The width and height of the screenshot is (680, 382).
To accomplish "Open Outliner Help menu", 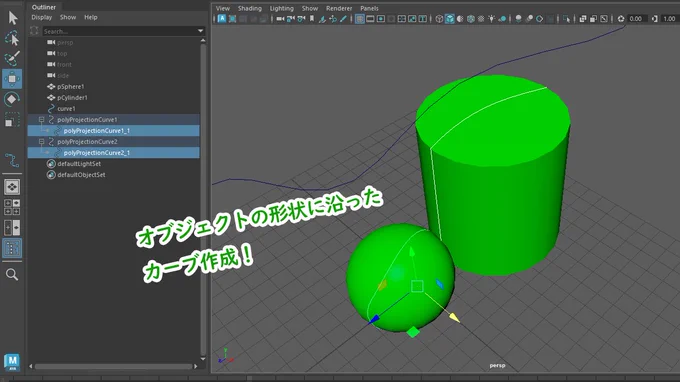I will coord(91,17).
